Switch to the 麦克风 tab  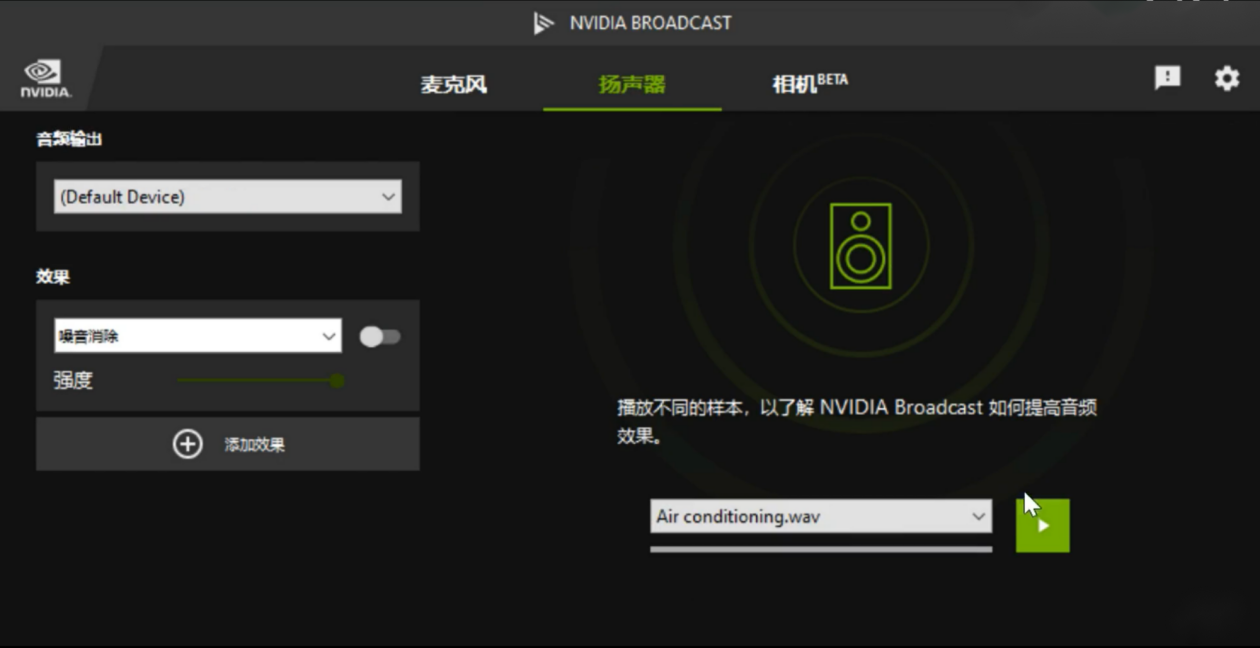[454, 84]
